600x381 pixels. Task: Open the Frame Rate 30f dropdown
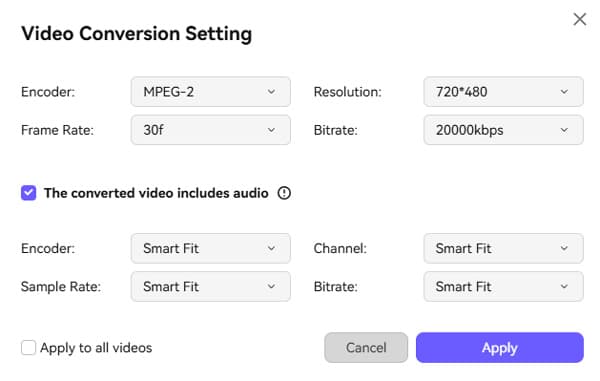[211, 130]
